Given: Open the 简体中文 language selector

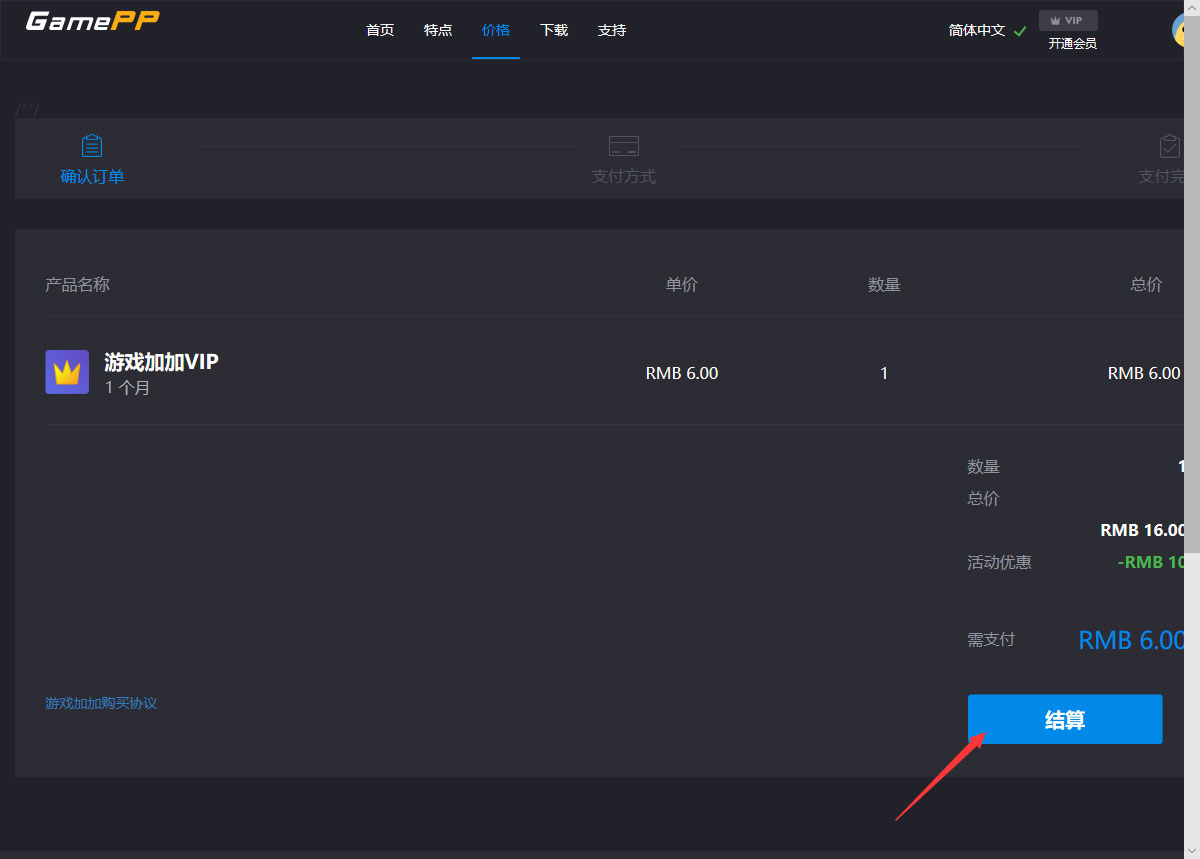Looking at the screenshot, I should coord(977,31).
